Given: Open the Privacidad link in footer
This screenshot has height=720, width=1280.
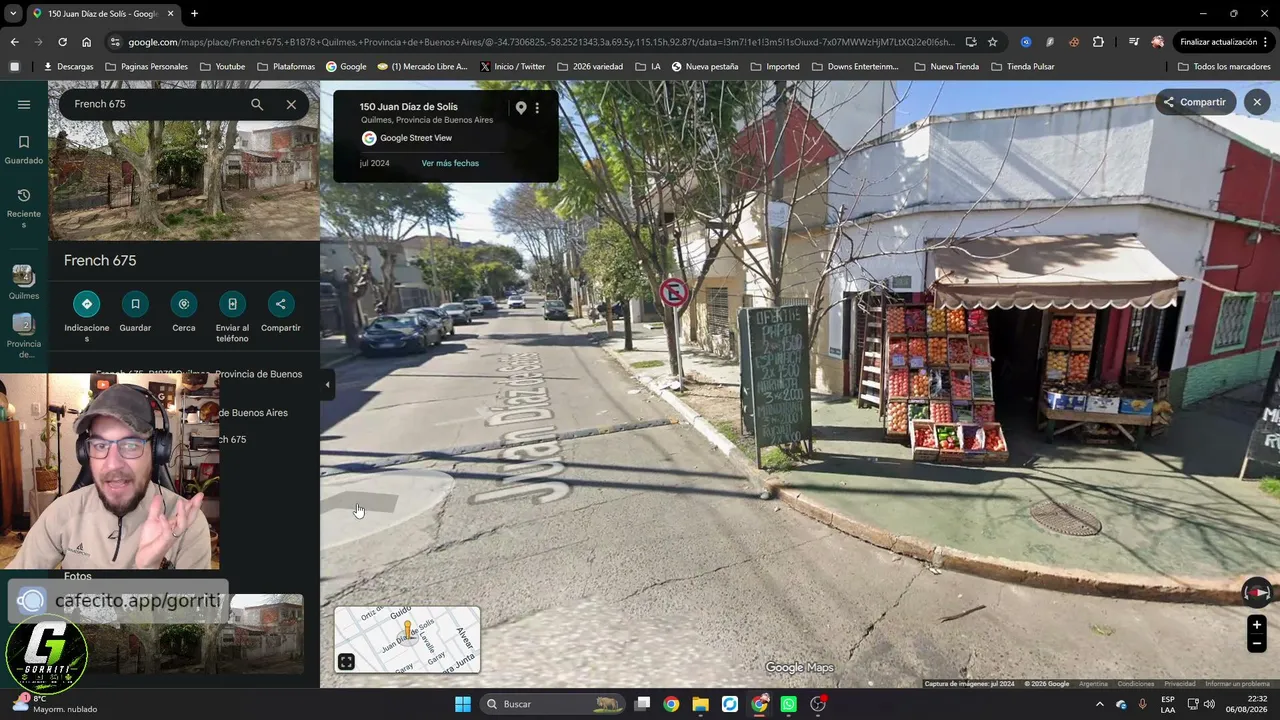Looking at the screenshot, I should (1180, 684).
